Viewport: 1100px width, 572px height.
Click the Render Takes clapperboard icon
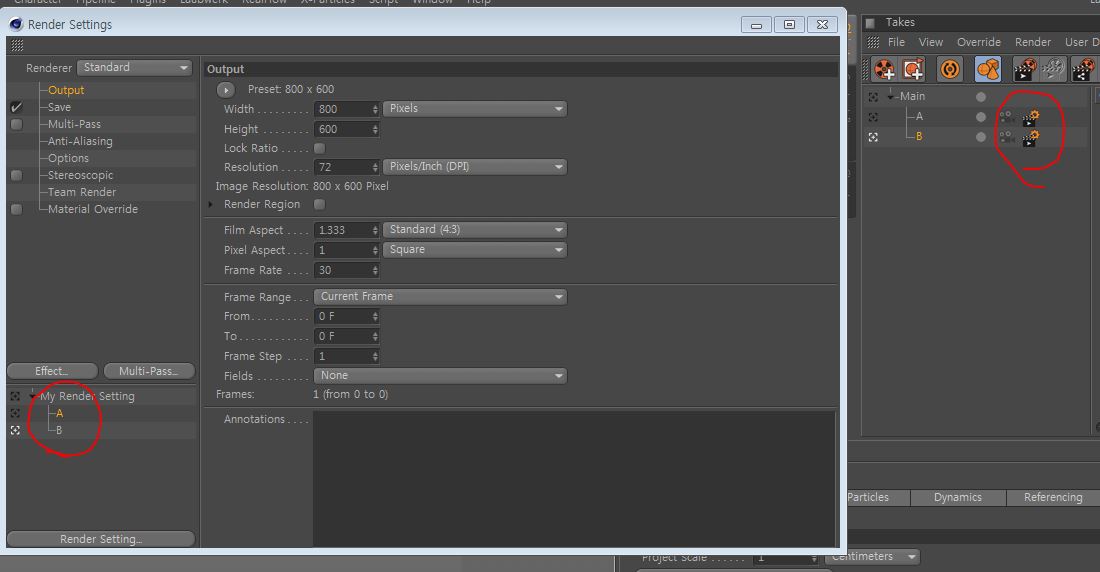(1025, 69)
